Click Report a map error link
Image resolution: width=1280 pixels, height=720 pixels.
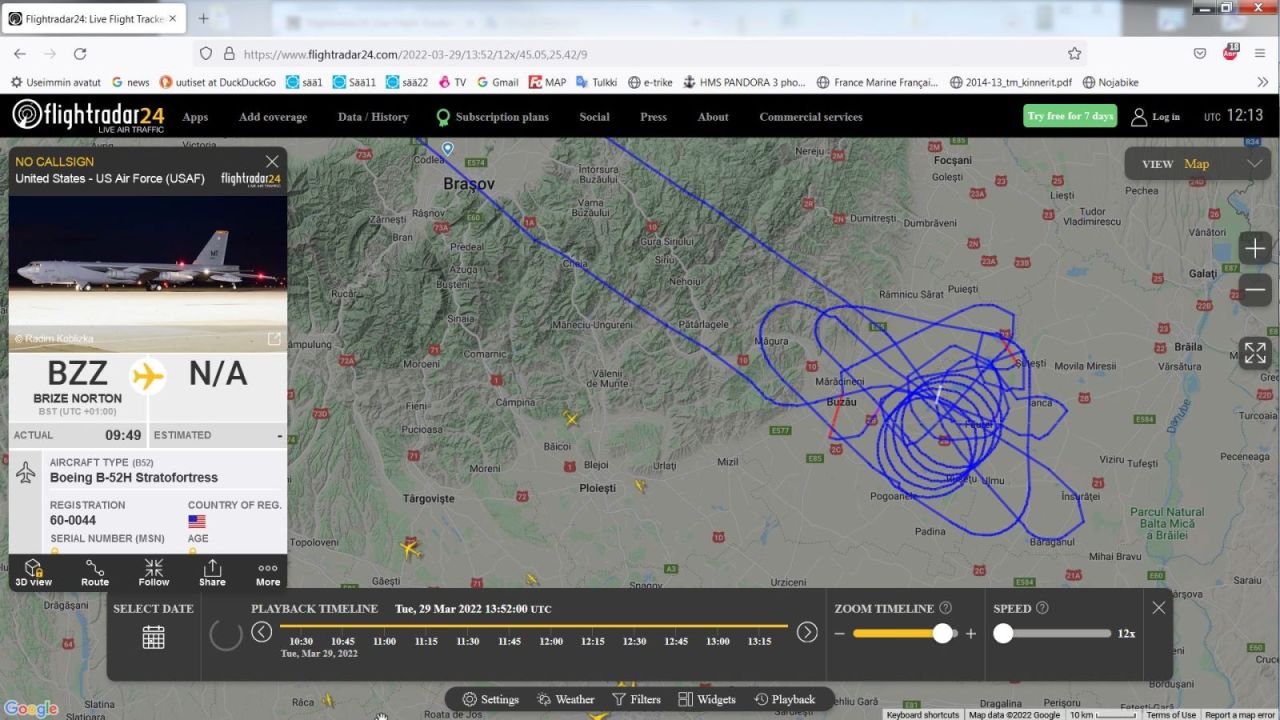(x=1240, y=715)
